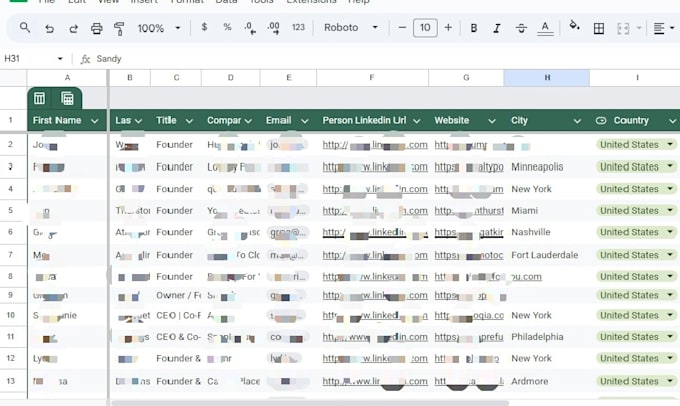The height and width of the screenshot is (406, 680).
Task: Click the font size field 10
Action: [x=425, y=28]
